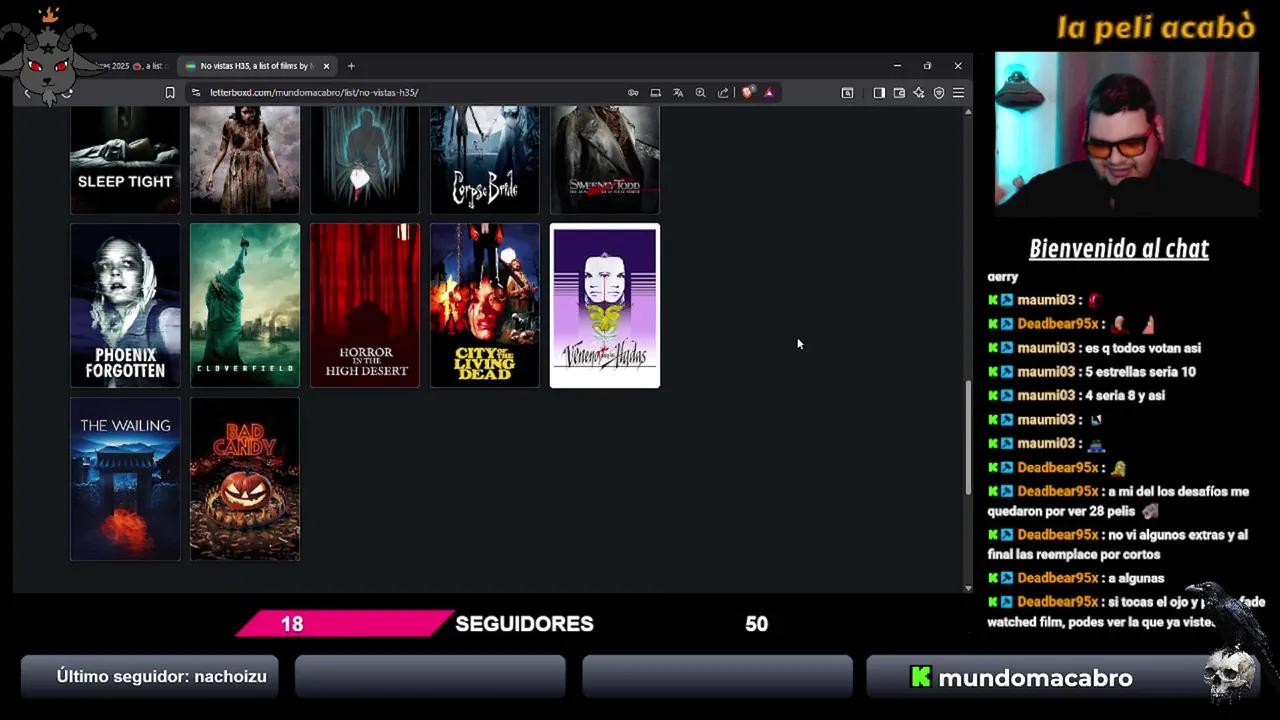Open the poster with woman in tattered dress

(245, 160)
